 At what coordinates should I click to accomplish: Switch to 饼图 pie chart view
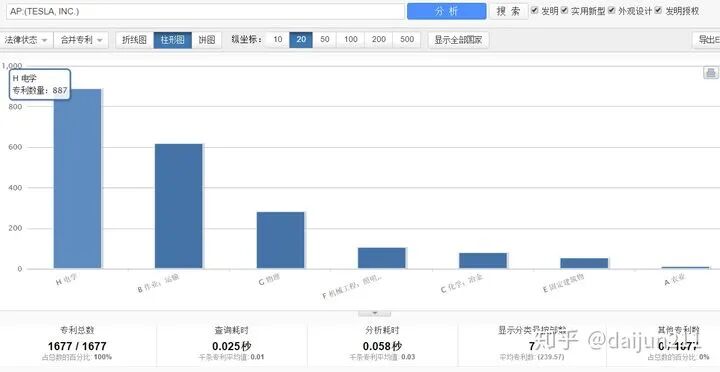(x=207, y=40)
